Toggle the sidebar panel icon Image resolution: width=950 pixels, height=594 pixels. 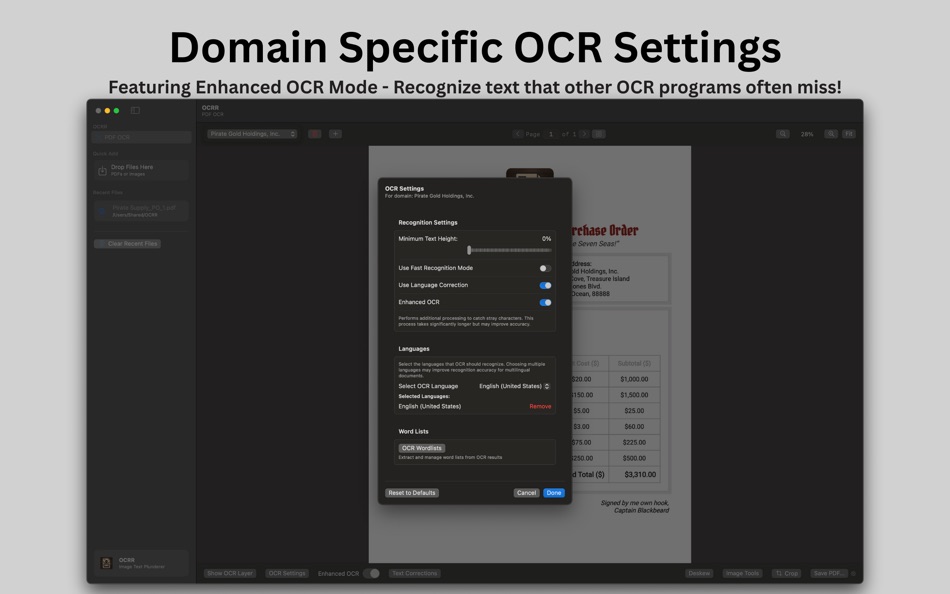click(x=135, y=110)
